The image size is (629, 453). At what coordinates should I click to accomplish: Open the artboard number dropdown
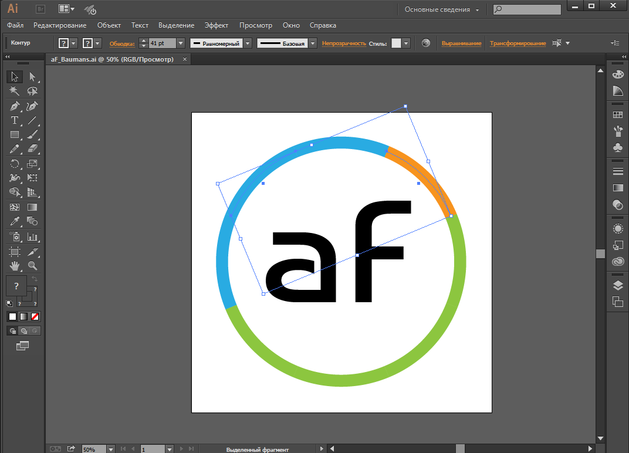pyautogui.click(x=170, y=449)
